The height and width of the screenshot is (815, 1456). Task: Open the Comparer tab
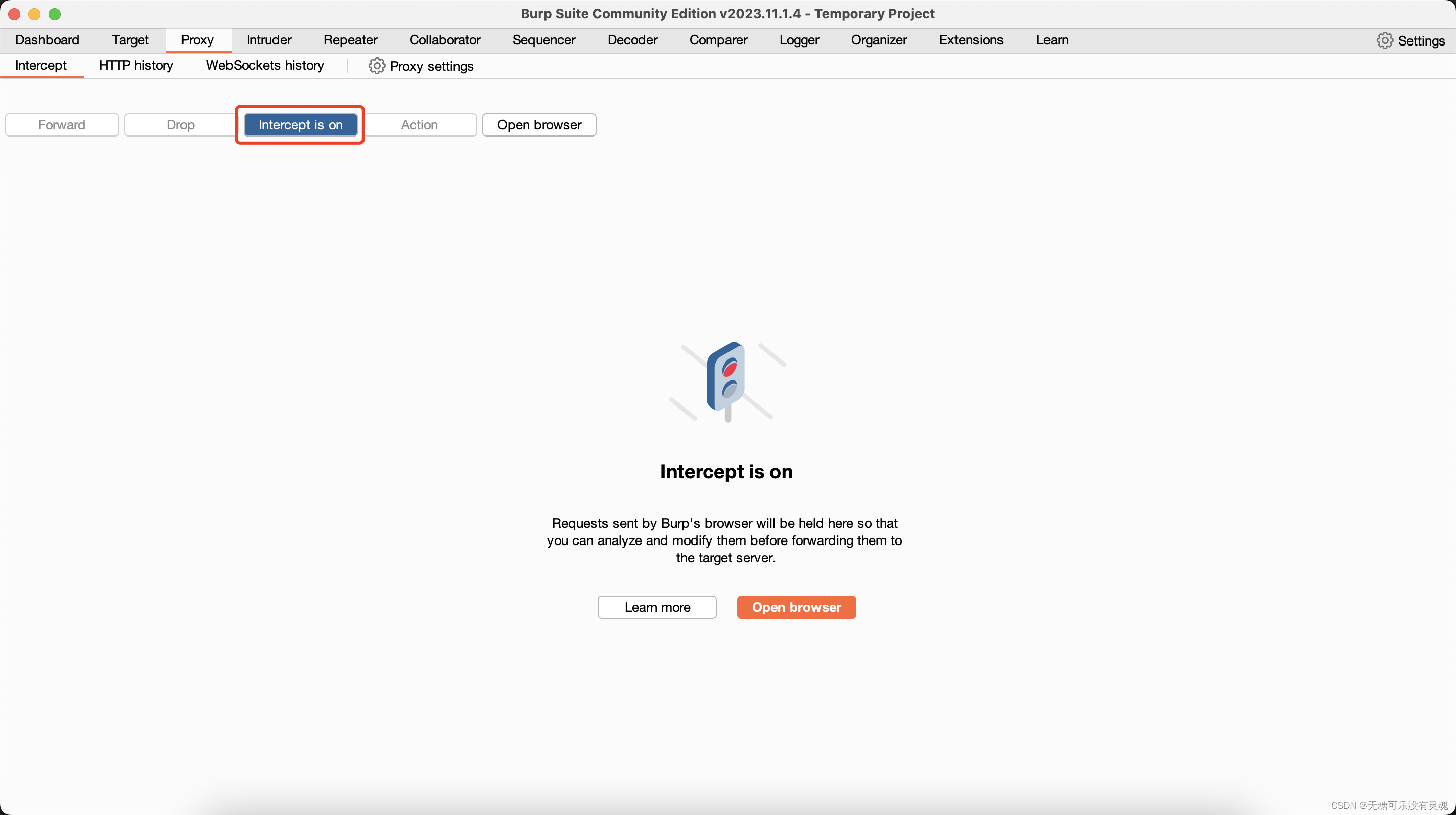pos(718,40)
